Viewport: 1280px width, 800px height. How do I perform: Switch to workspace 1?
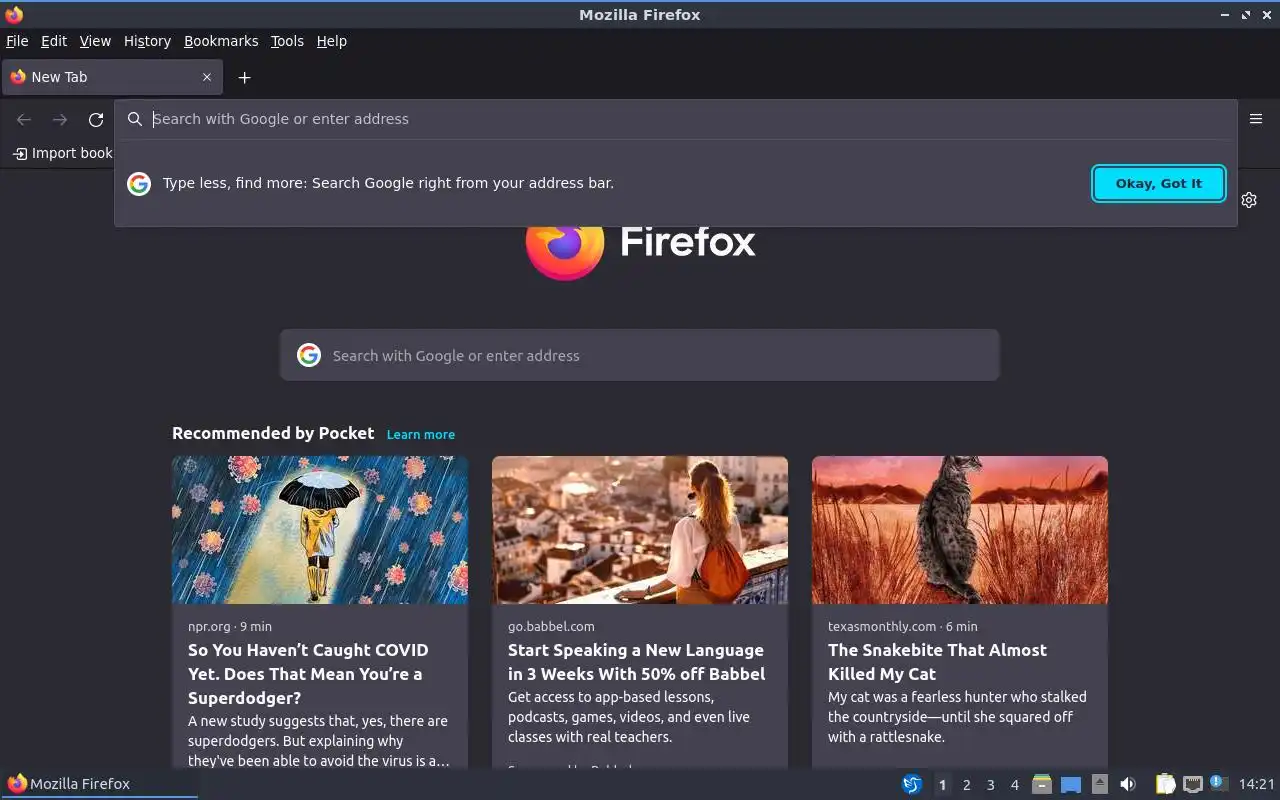click(942, 785)
